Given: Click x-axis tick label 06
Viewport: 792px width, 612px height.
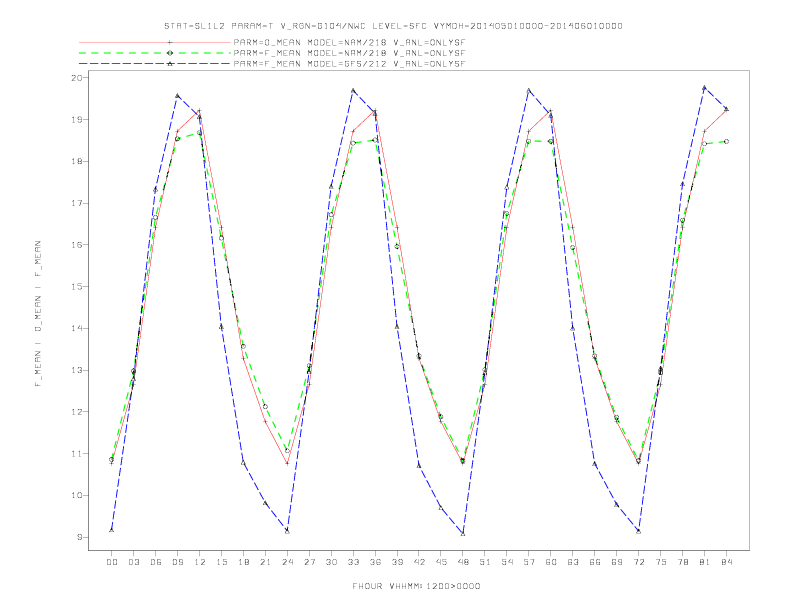Looking at the screenshot, I should point(156,562).
